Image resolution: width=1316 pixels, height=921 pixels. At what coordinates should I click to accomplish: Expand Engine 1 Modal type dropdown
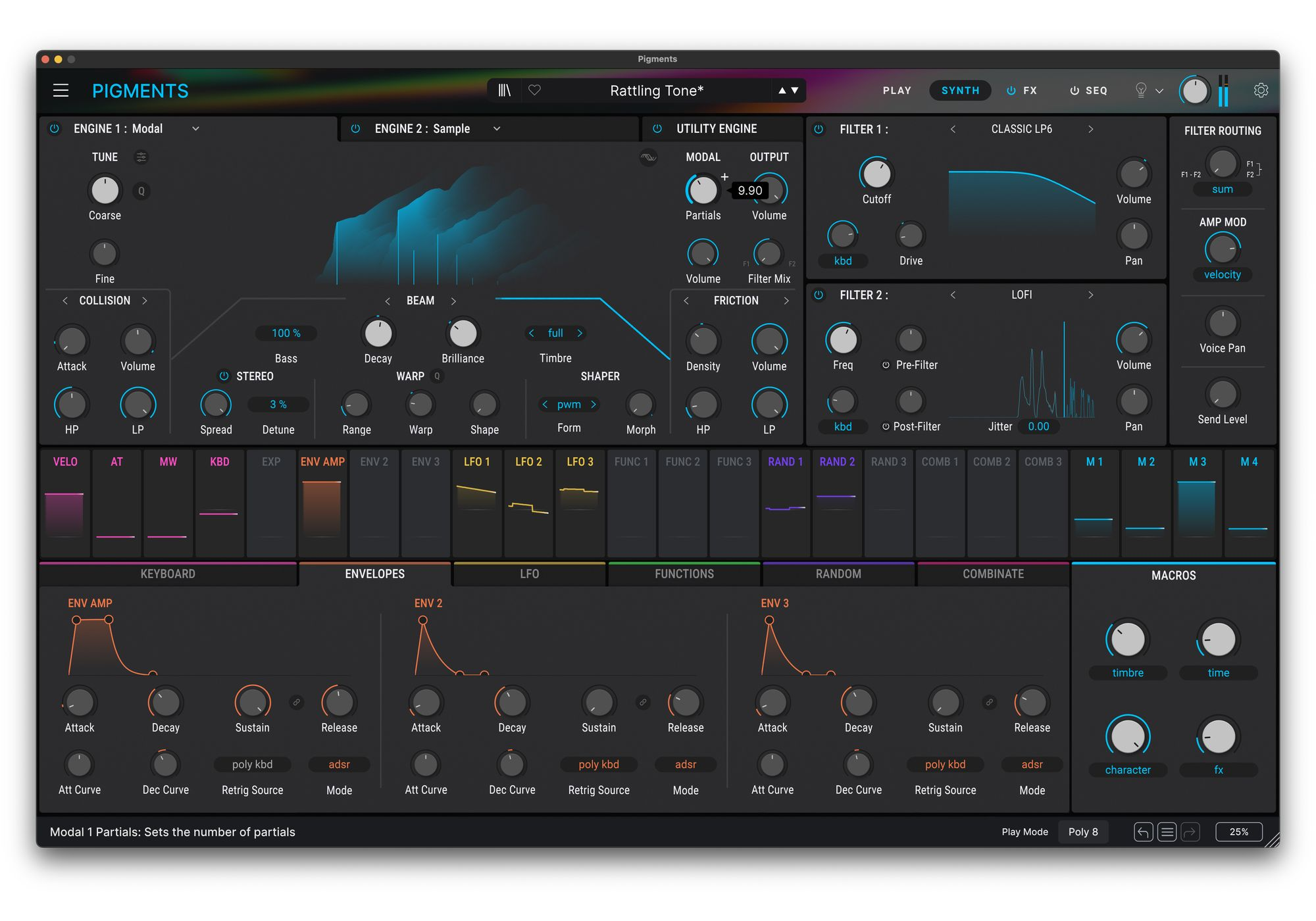[x=195, y=128]
